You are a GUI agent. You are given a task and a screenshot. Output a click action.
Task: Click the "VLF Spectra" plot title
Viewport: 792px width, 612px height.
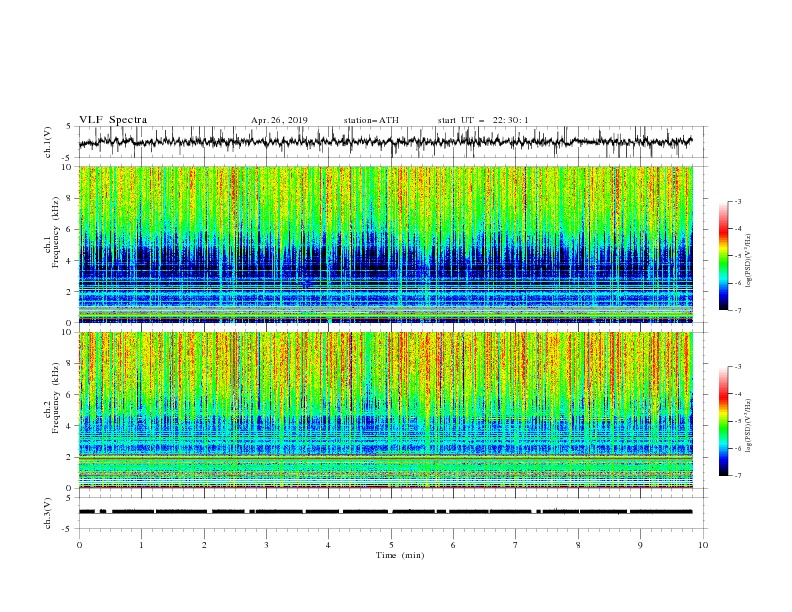[x=113, y=120]
